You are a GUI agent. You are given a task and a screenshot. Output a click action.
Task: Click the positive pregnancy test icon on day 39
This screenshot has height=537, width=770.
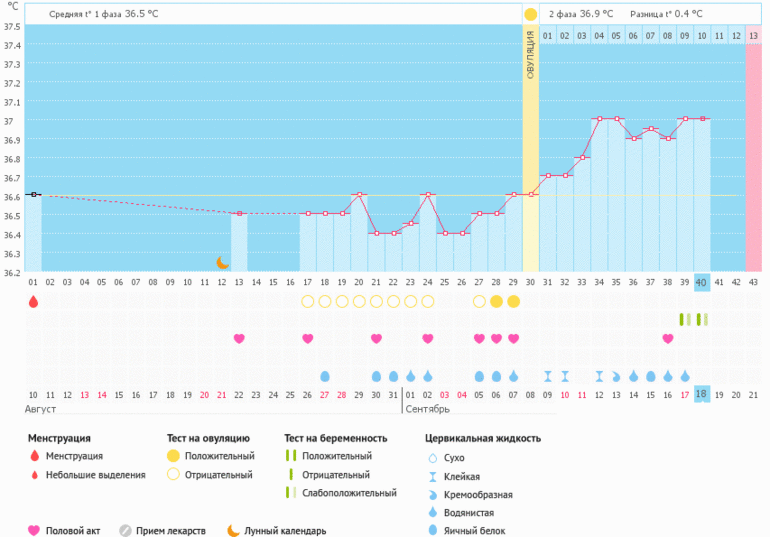(685, 319)
